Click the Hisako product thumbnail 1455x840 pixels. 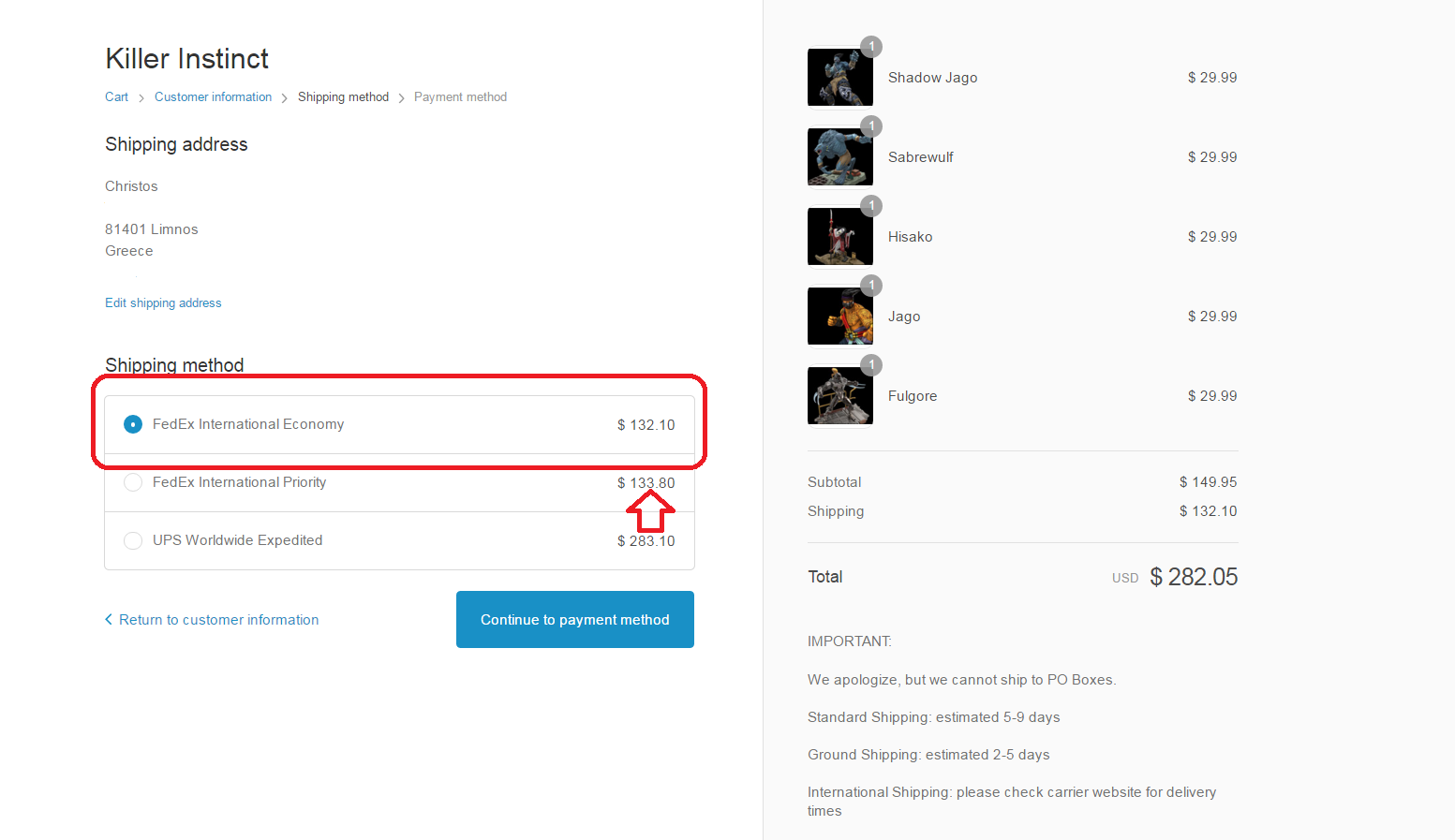840,237
